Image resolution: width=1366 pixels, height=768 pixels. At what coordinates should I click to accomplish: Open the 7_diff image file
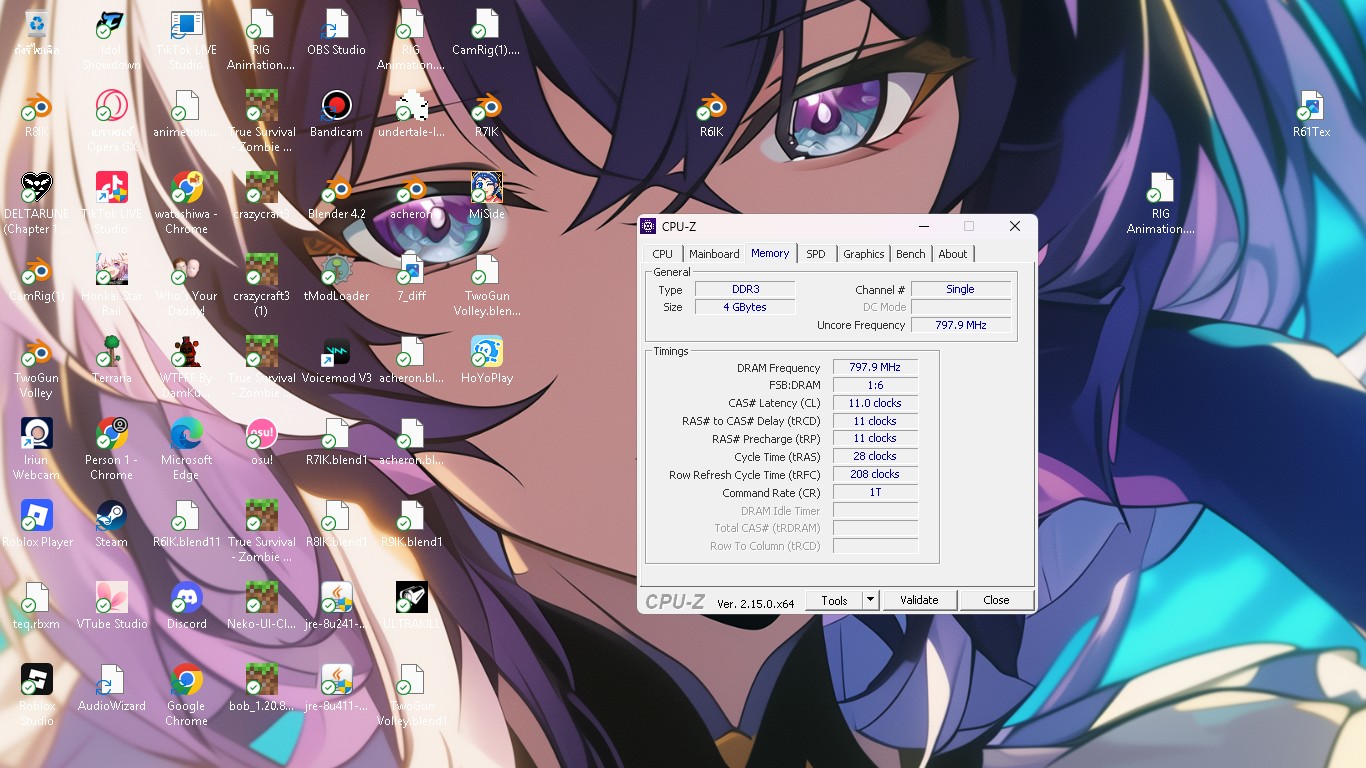[411, 278]
